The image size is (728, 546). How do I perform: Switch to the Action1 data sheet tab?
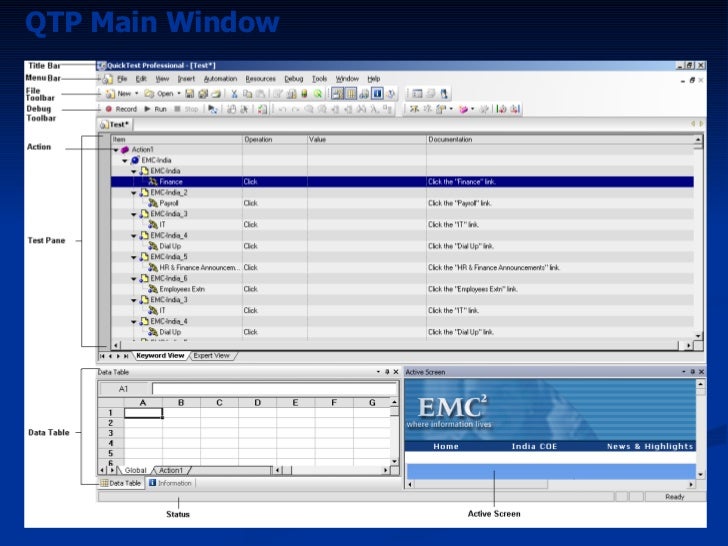click(x=171, y=470)
